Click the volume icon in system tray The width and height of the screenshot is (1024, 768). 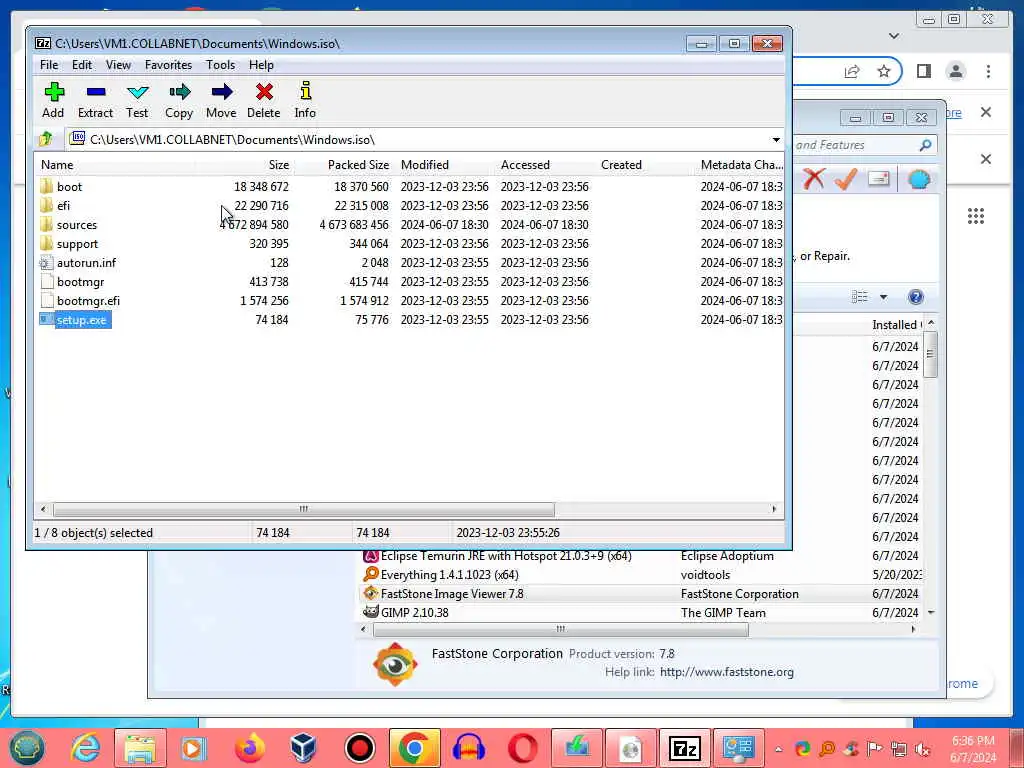923,749
